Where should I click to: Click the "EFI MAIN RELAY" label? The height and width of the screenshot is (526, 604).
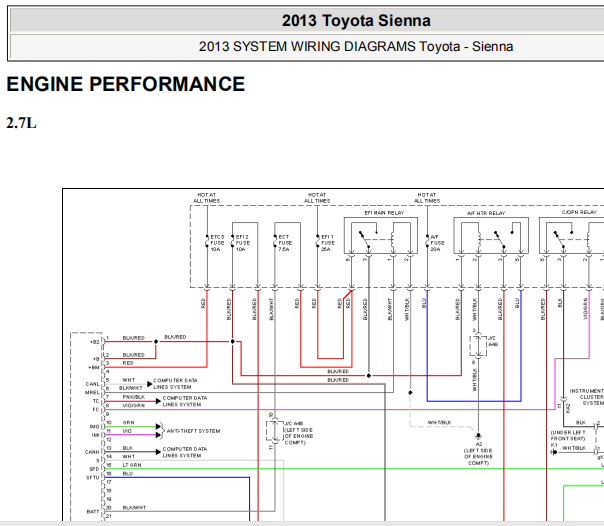click(384, 213)
